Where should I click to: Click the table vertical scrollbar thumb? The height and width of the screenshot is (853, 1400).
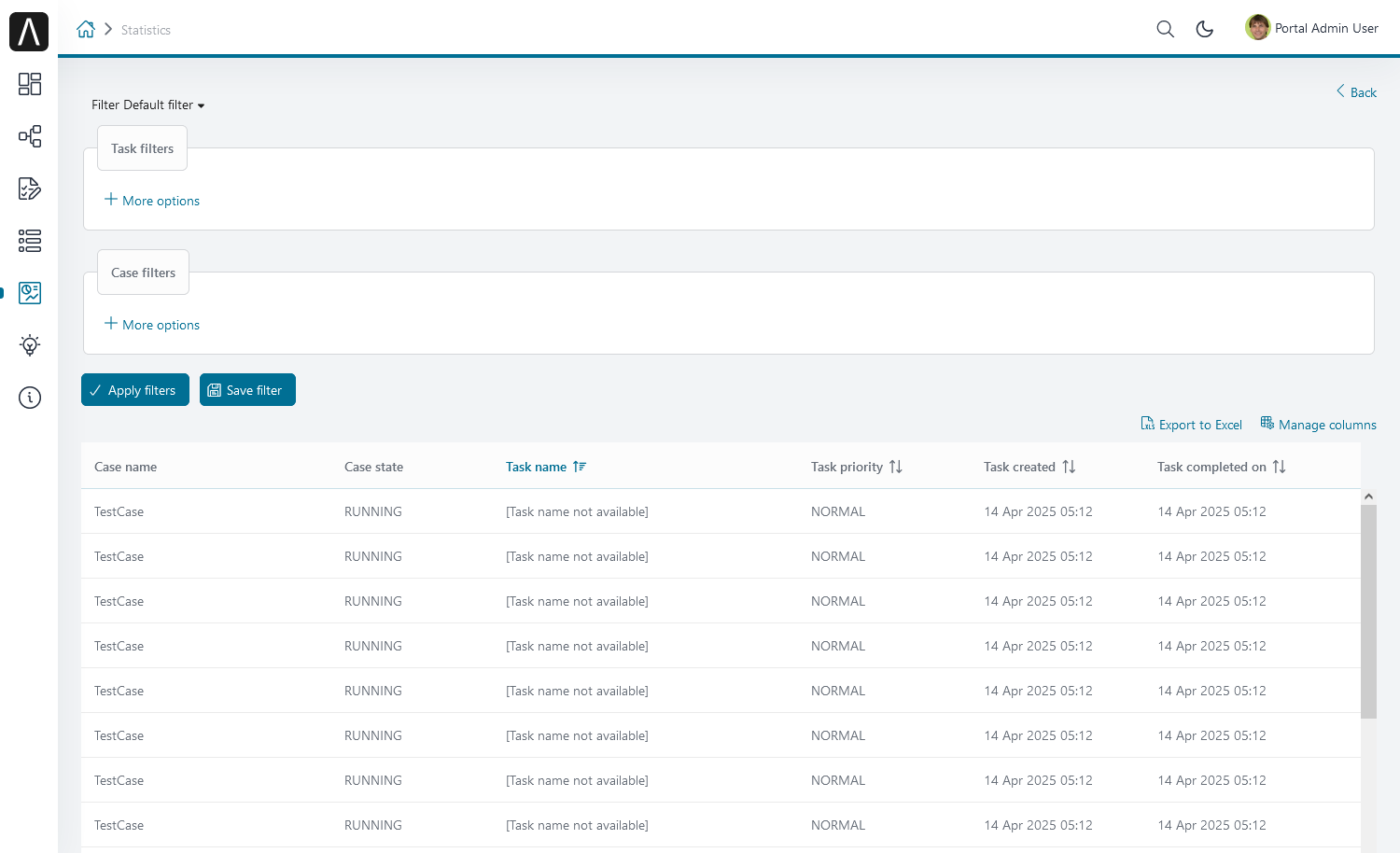(1368, 611)
